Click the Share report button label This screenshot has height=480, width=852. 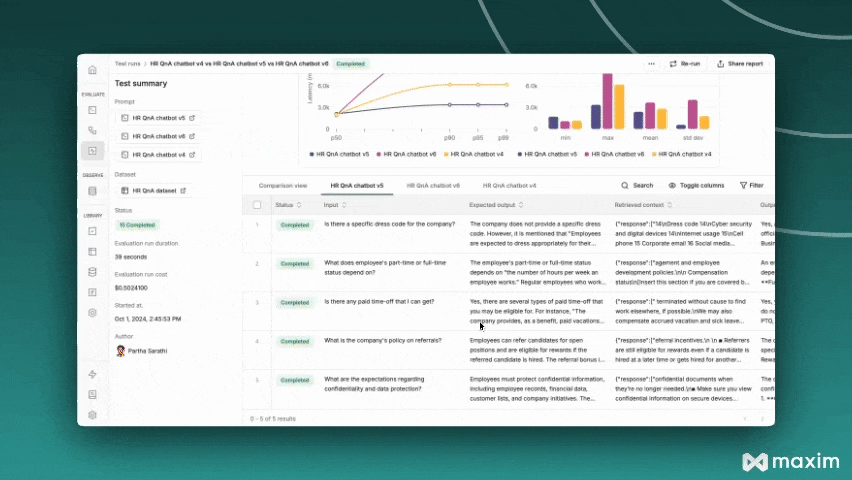pos(745,64)
